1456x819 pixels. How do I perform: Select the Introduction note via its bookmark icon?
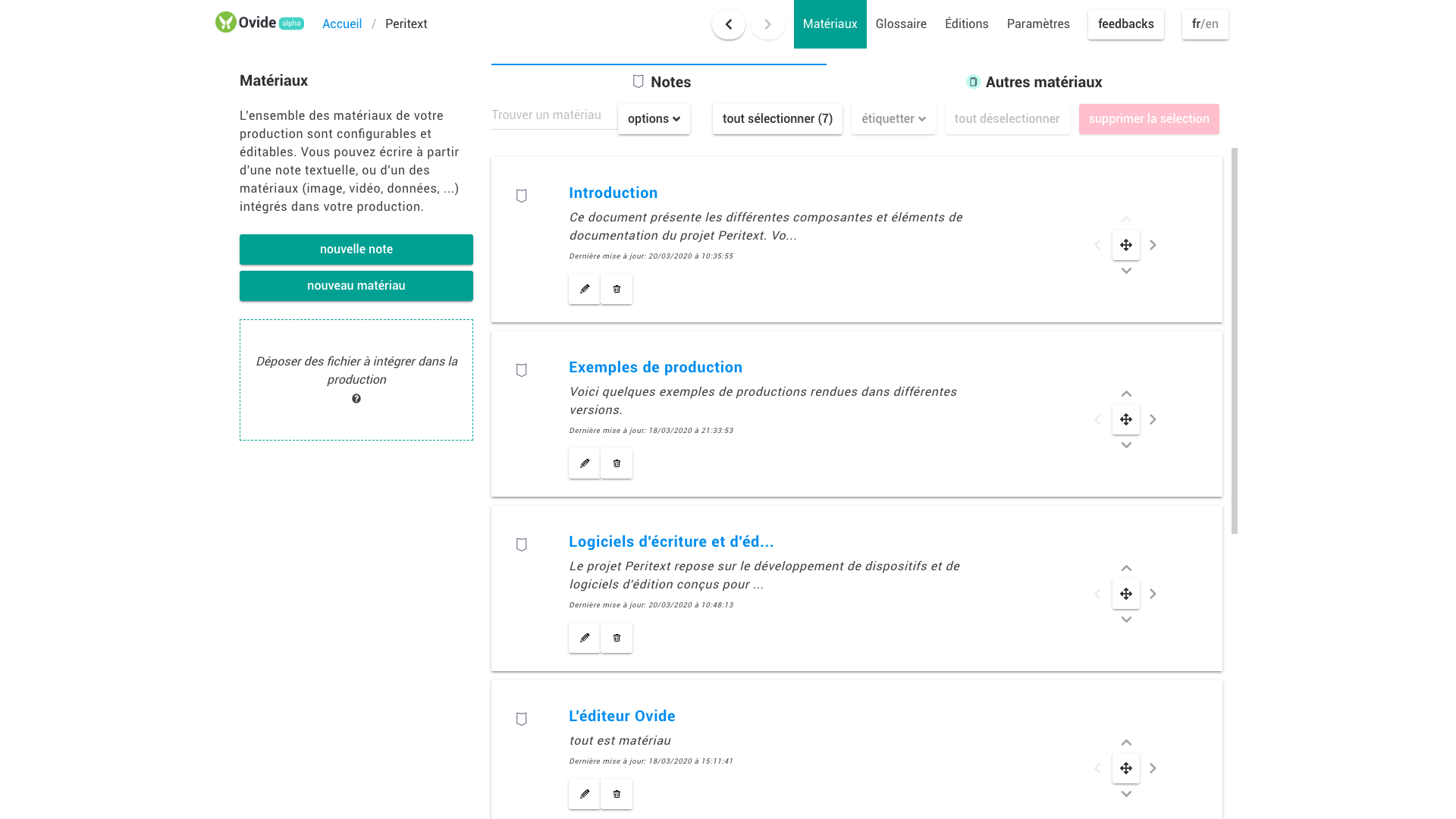pyautogui.click(x=522, y=196)
